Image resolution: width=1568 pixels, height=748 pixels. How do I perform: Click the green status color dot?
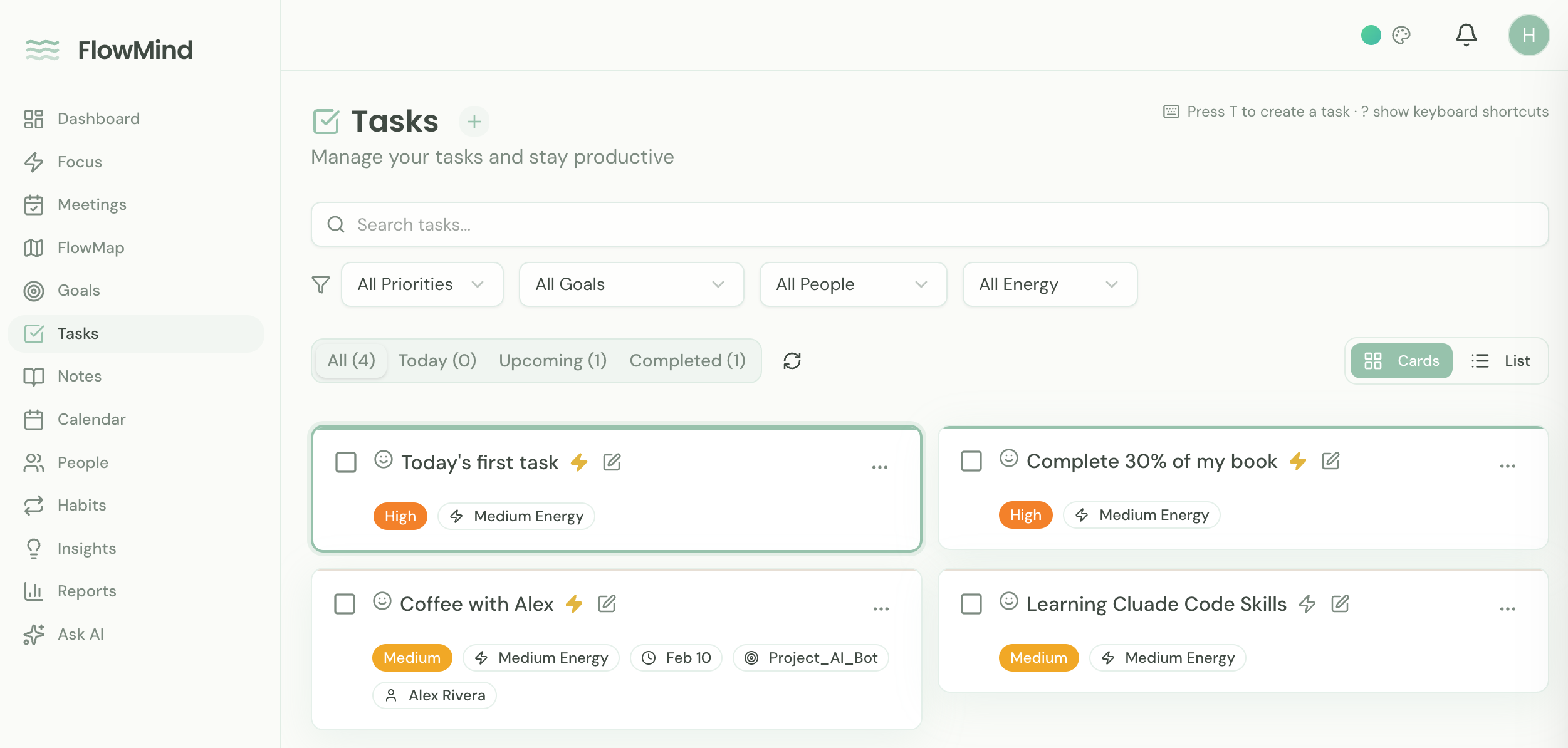[1371, 35]
